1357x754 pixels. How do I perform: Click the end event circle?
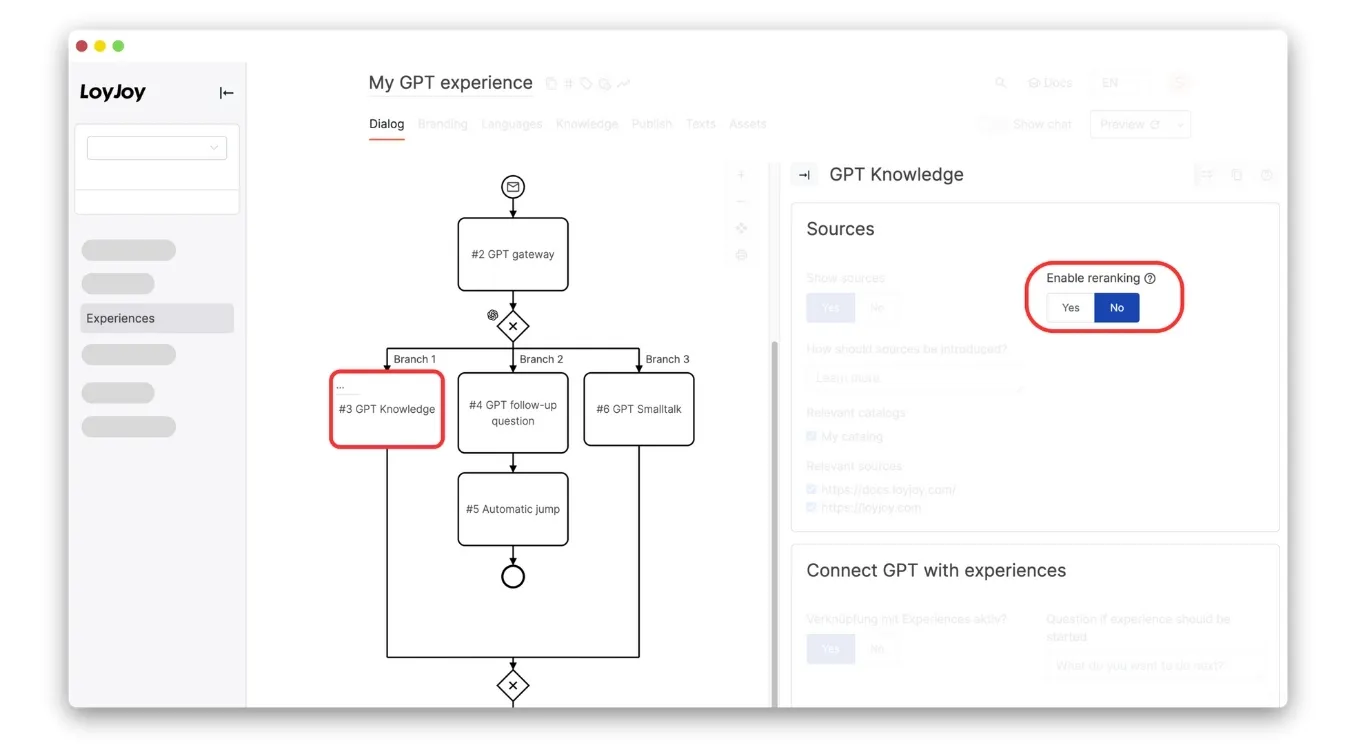513,576
